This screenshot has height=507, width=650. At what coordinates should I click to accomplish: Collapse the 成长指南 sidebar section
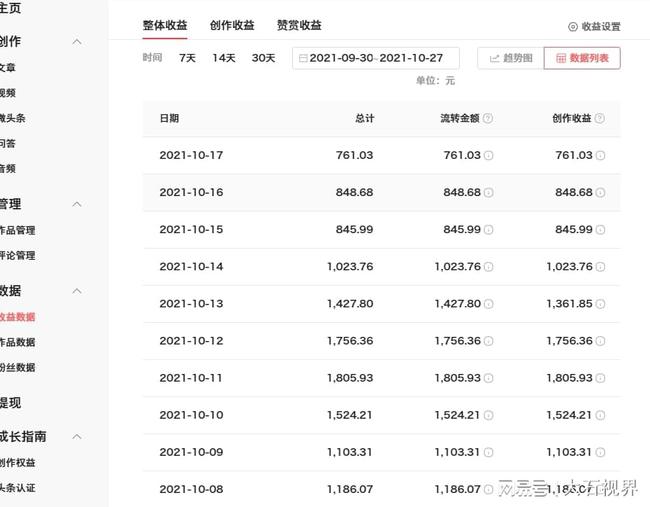77,437
